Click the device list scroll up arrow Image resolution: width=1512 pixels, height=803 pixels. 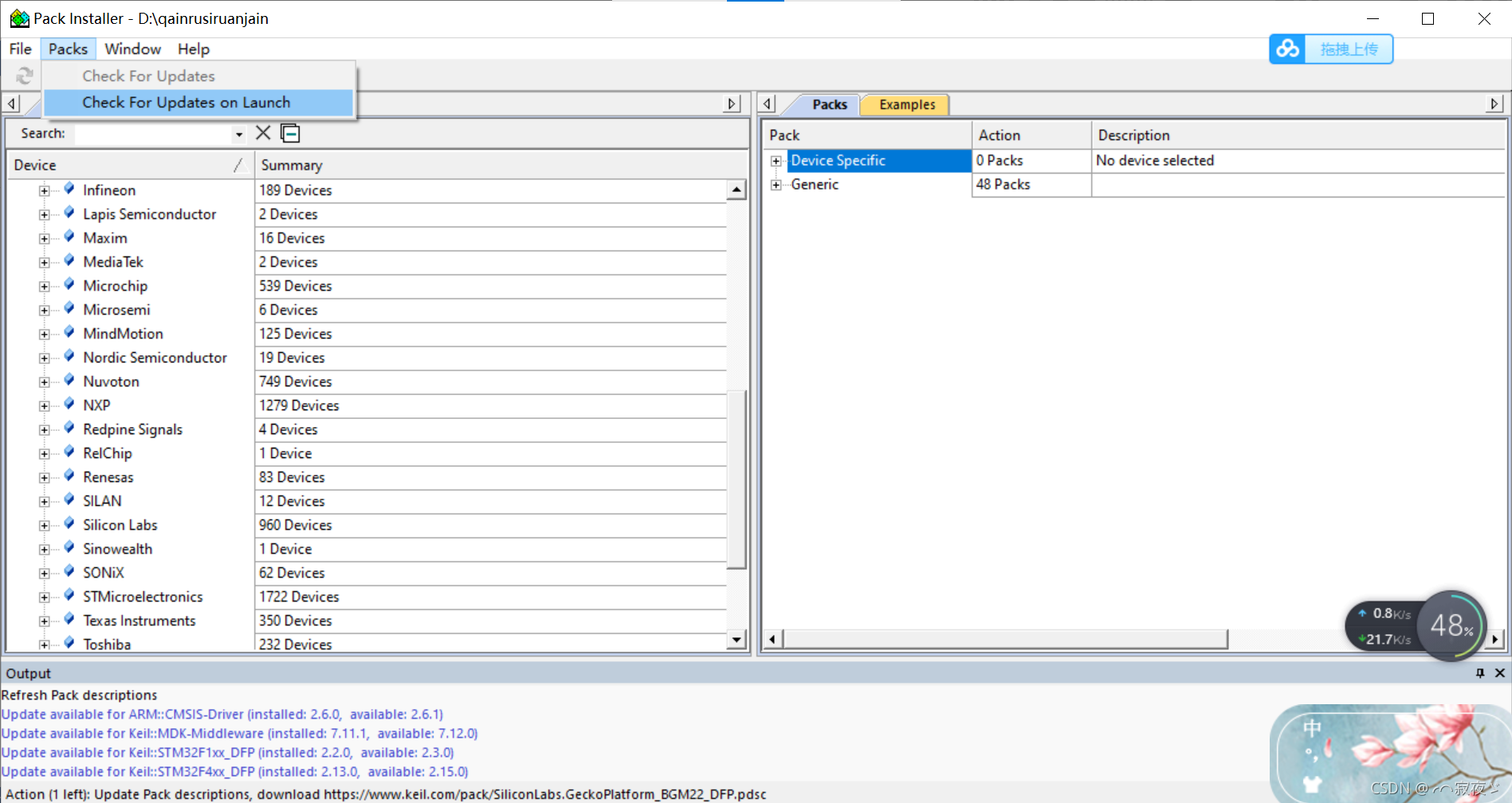(736, 190)
